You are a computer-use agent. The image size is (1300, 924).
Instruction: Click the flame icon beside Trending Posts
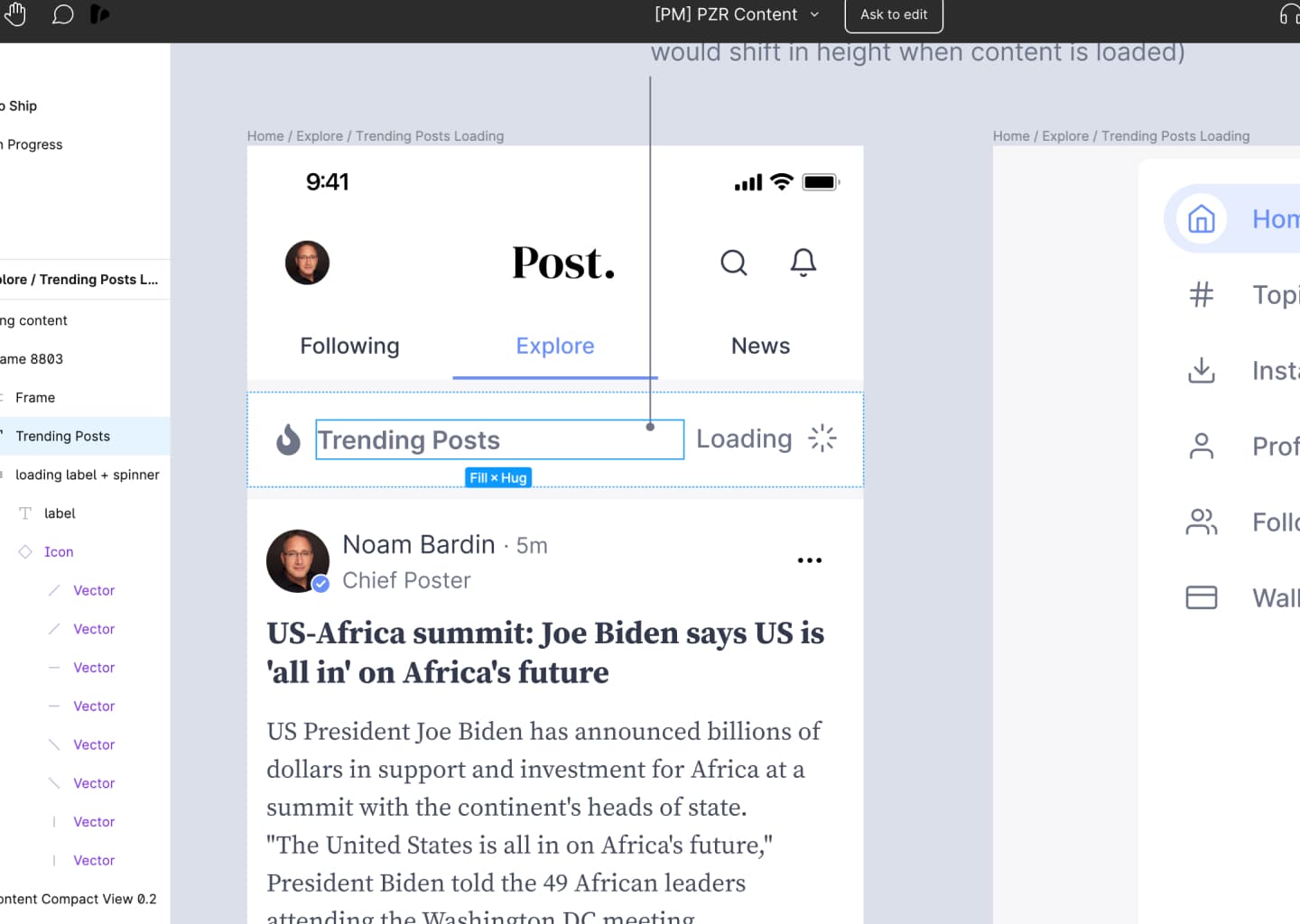coord(288,439)
